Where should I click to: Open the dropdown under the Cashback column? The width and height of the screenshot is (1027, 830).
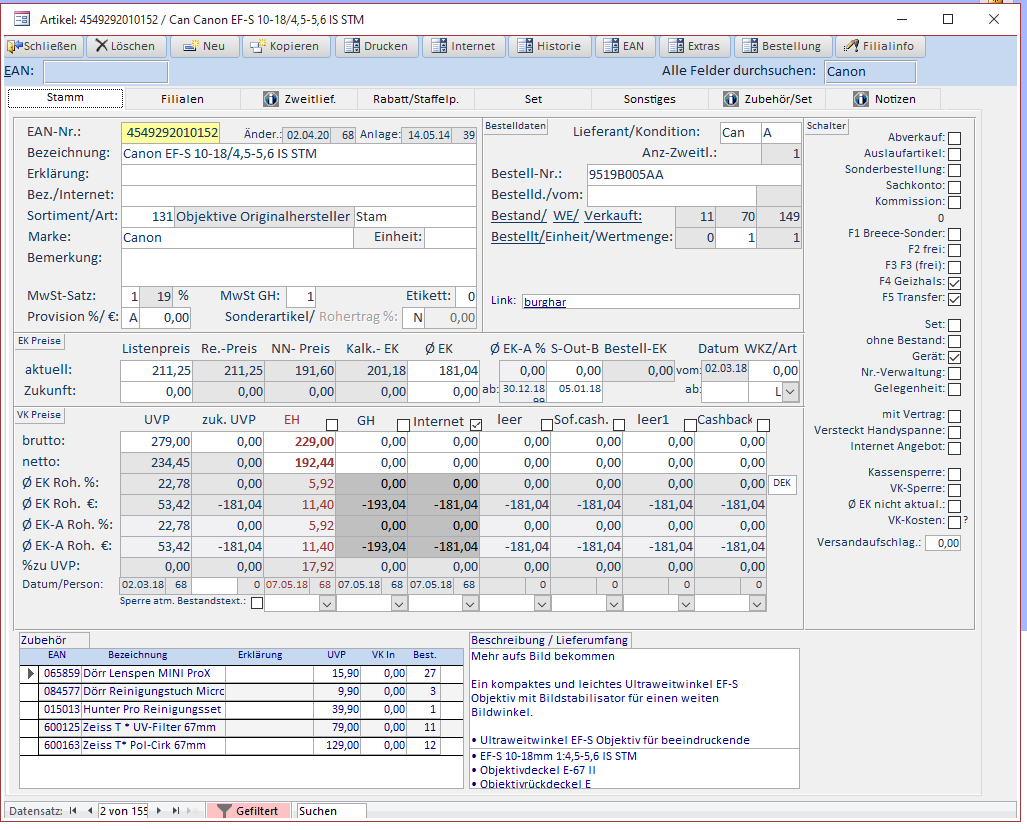click(x=757, y=603)
